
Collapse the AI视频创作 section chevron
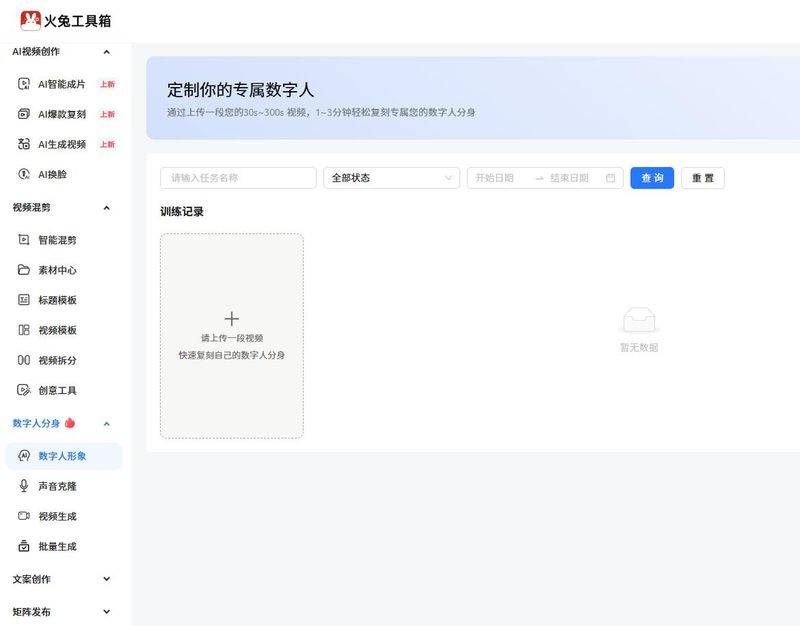pos(107,52)
